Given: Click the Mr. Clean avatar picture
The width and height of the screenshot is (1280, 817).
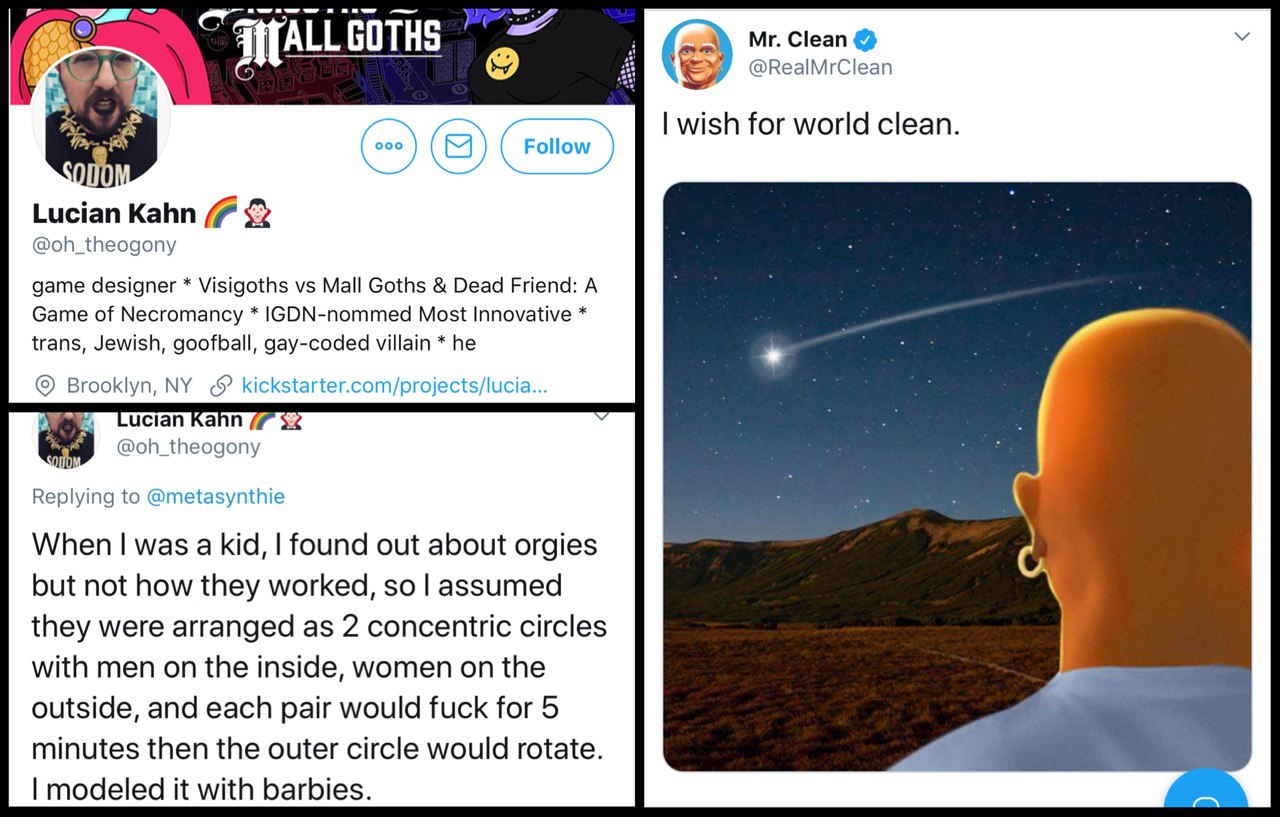Looking at the screenshot, I should [697, 54].
